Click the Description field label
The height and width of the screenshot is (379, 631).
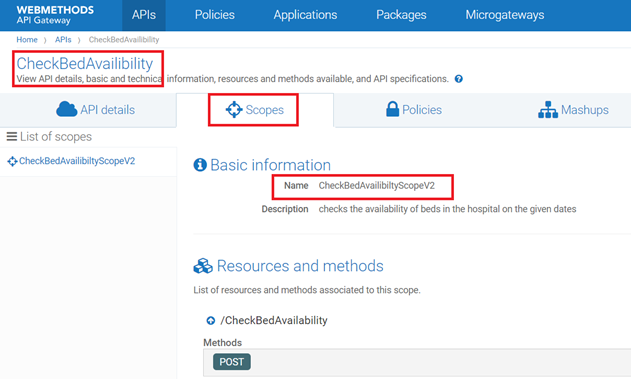(x=285, y=209)
